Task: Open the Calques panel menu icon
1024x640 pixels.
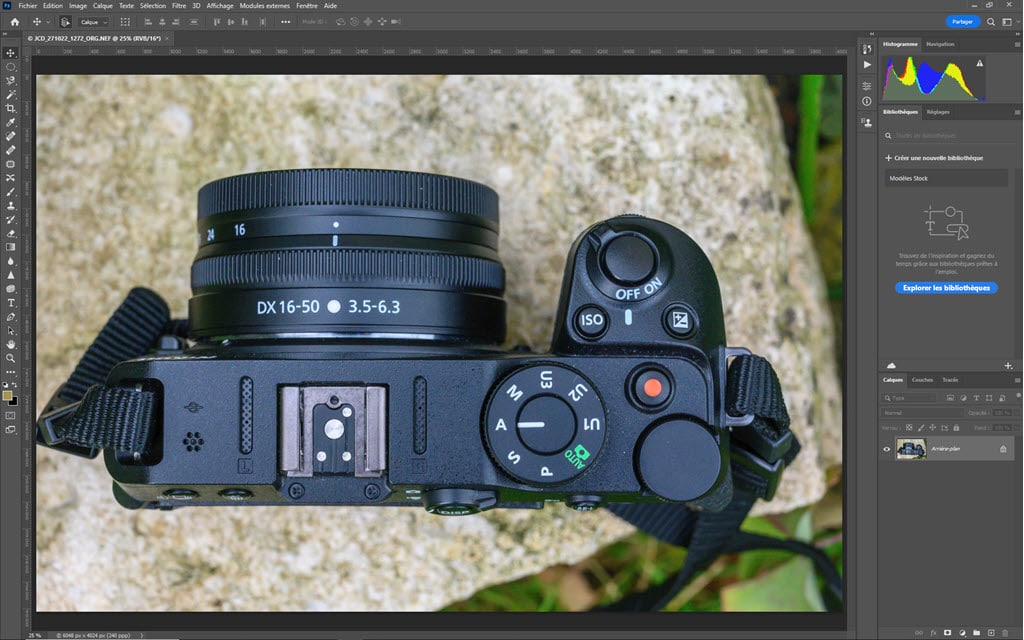Action: 1017,380
